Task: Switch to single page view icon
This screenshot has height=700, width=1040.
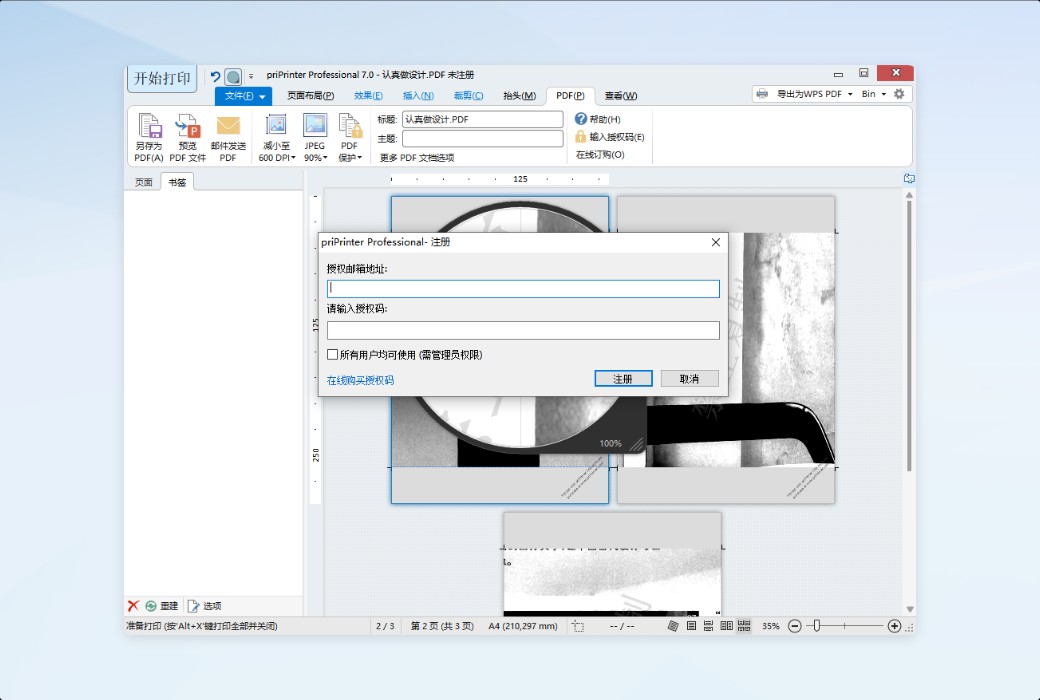Action: pos(691,626)
